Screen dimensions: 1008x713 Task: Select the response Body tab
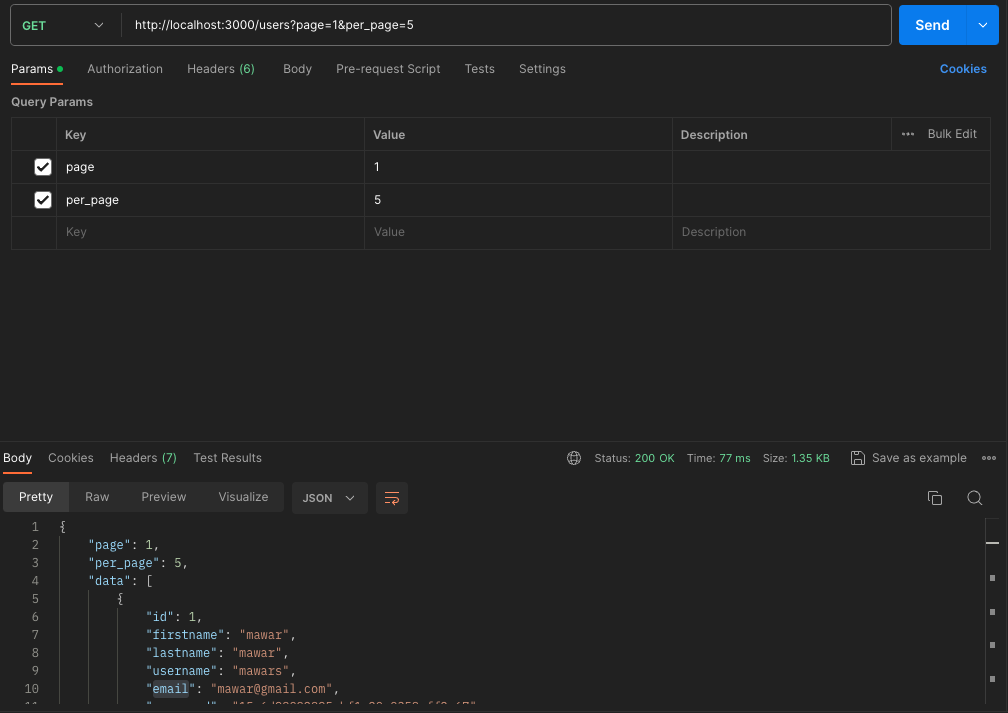tap(17, 458)
